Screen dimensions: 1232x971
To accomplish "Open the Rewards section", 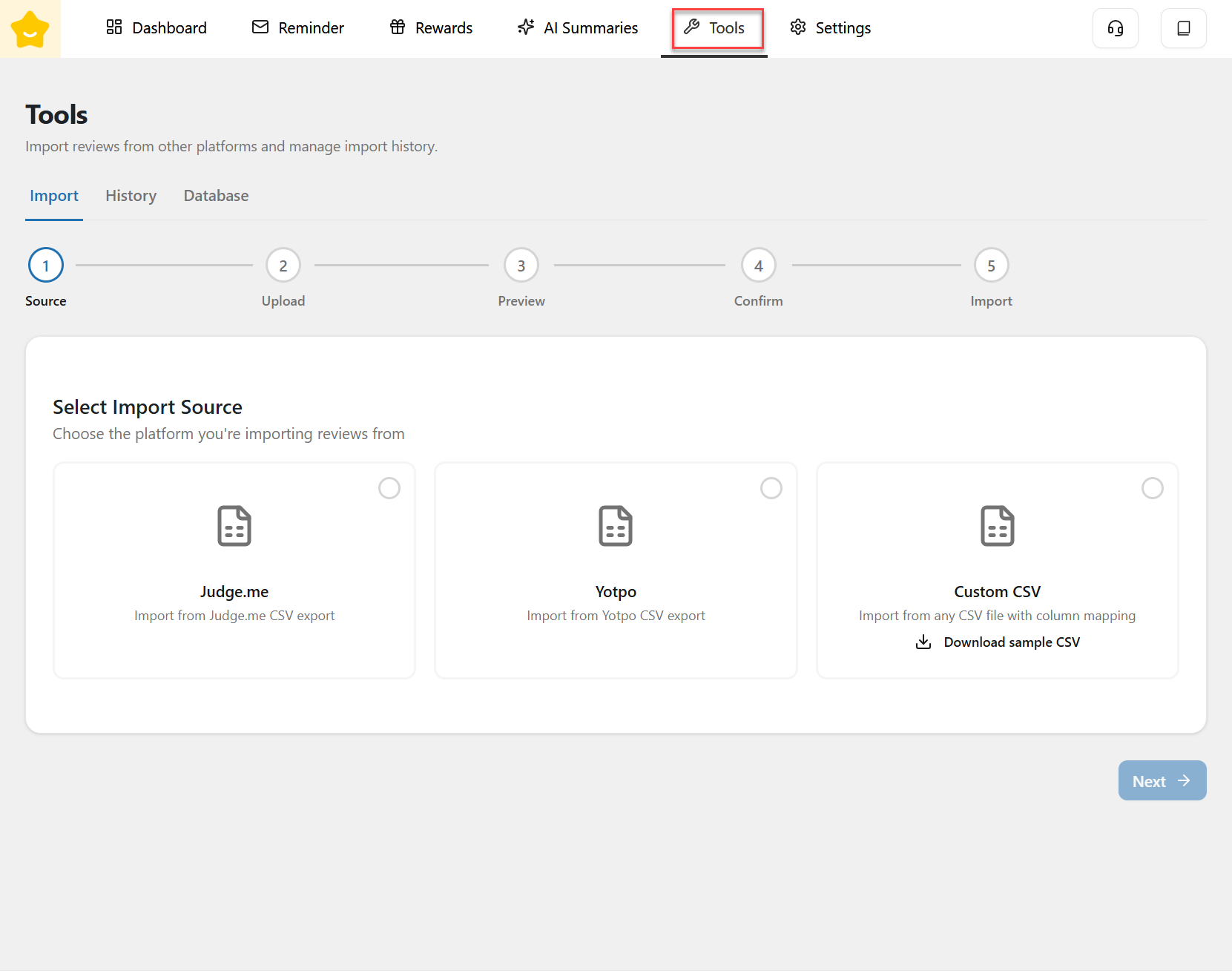I will point(431,28).
